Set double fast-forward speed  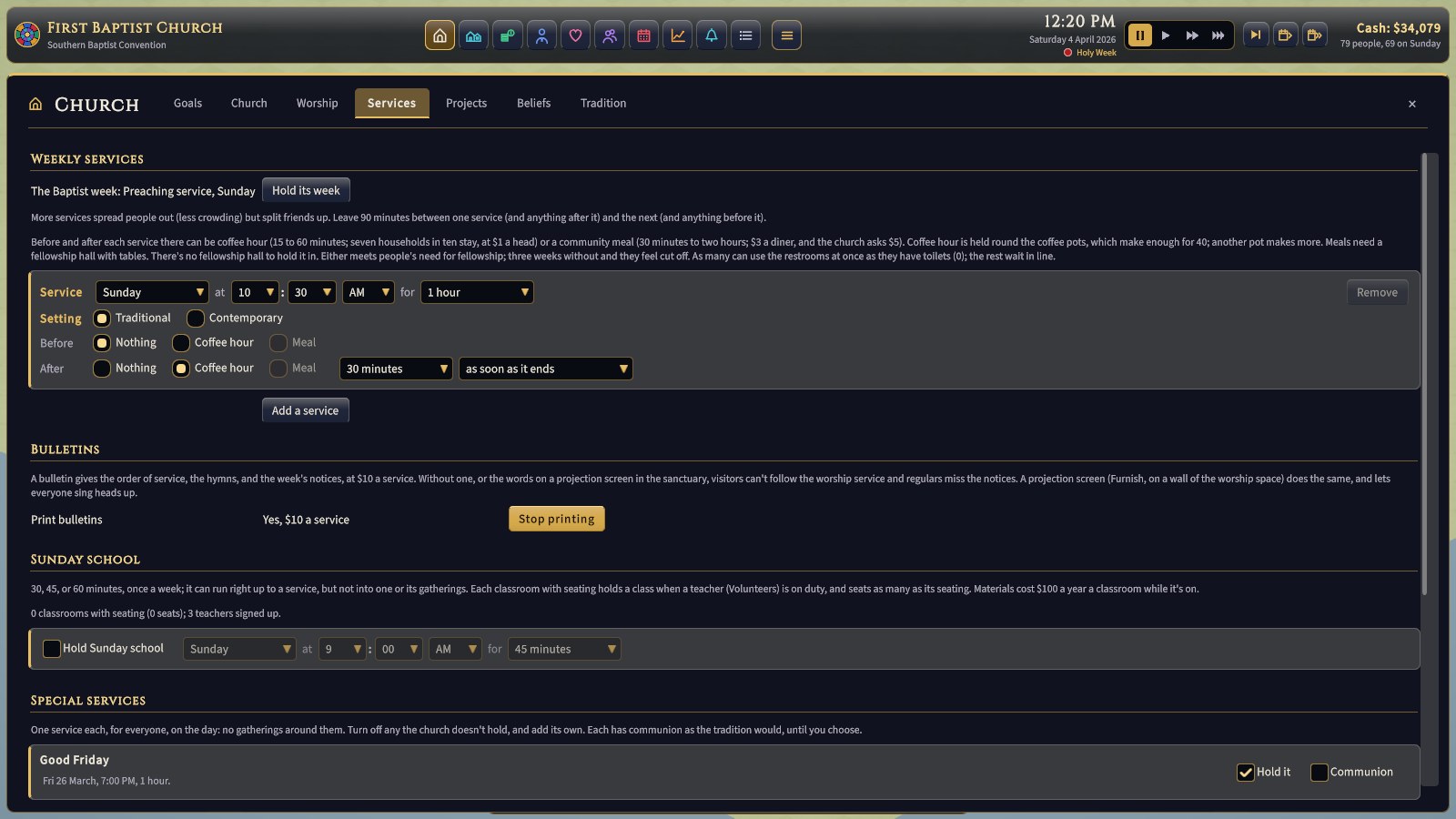(1192, 35)
